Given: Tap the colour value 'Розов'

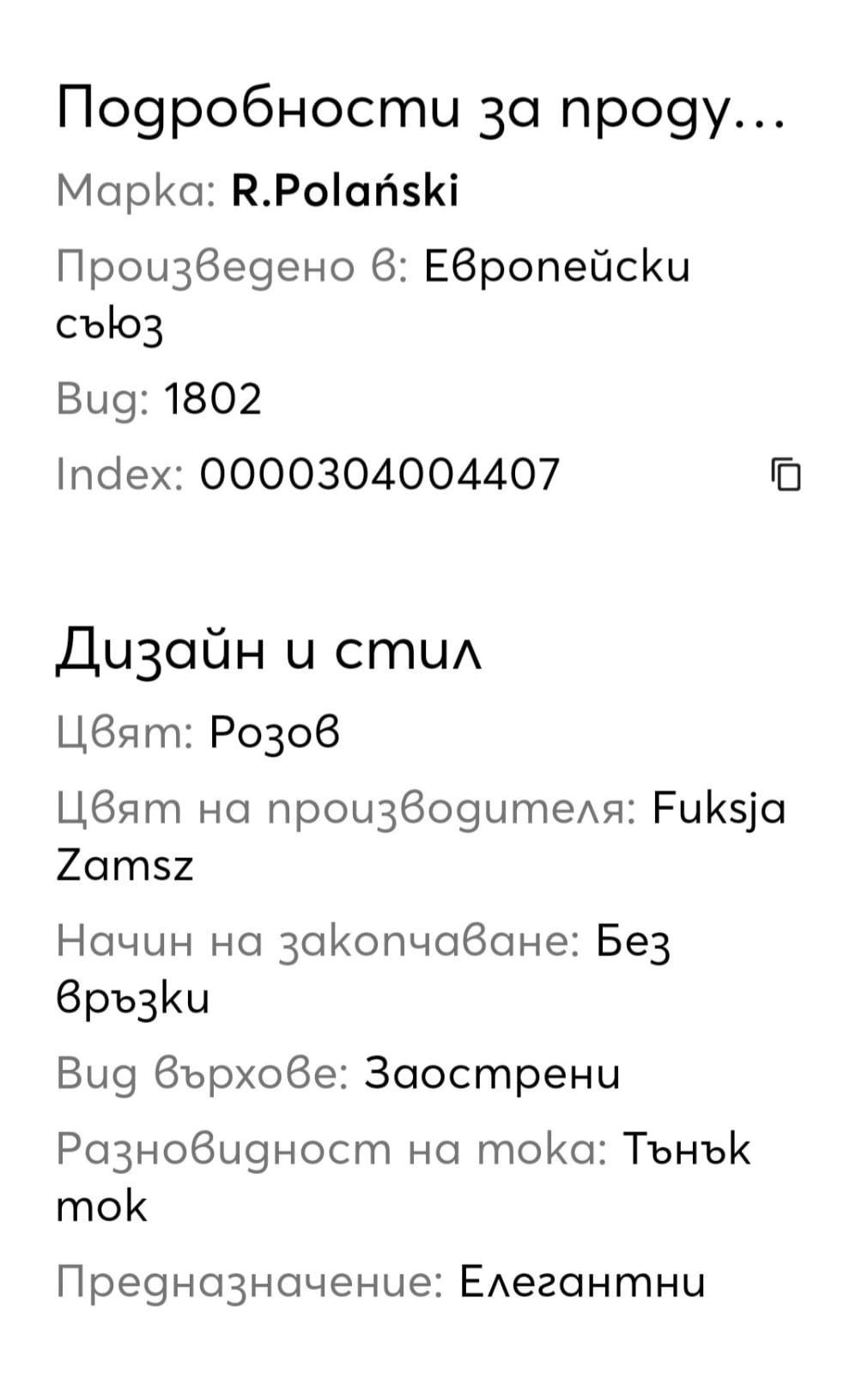Looking at the screenshot, I should 275,733.
